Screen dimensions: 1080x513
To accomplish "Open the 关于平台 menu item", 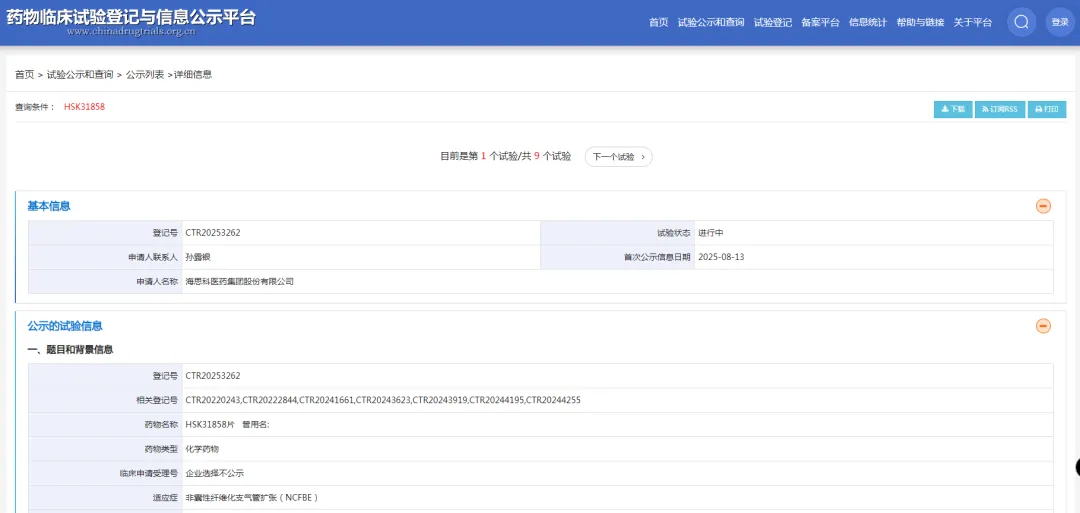I will click(972, 22).
